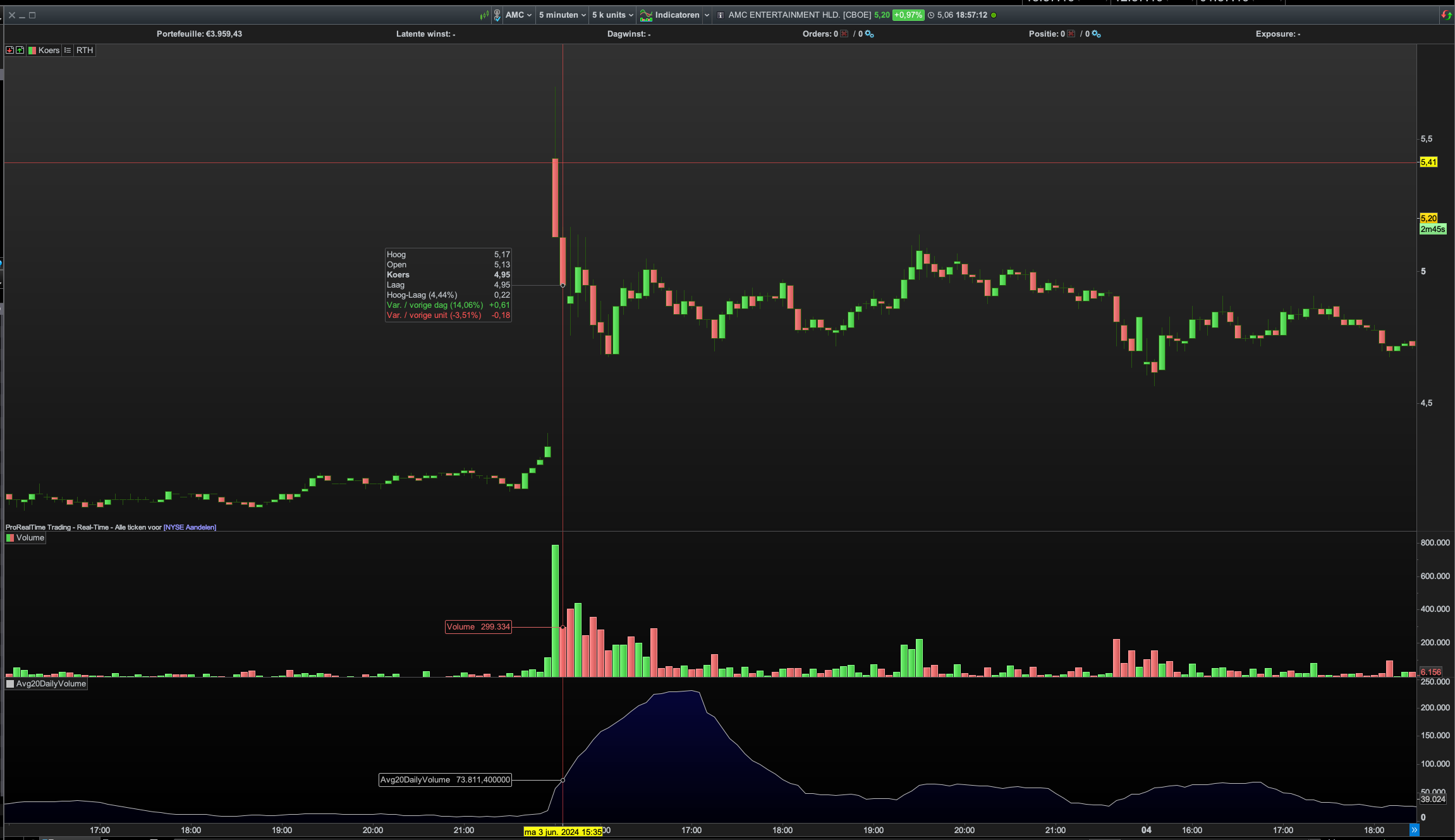The image size is (1455, 840).
Task: Expand the 5 minuten timeframe dropdown
Action: pyautogui.click(x=562, y=15)
